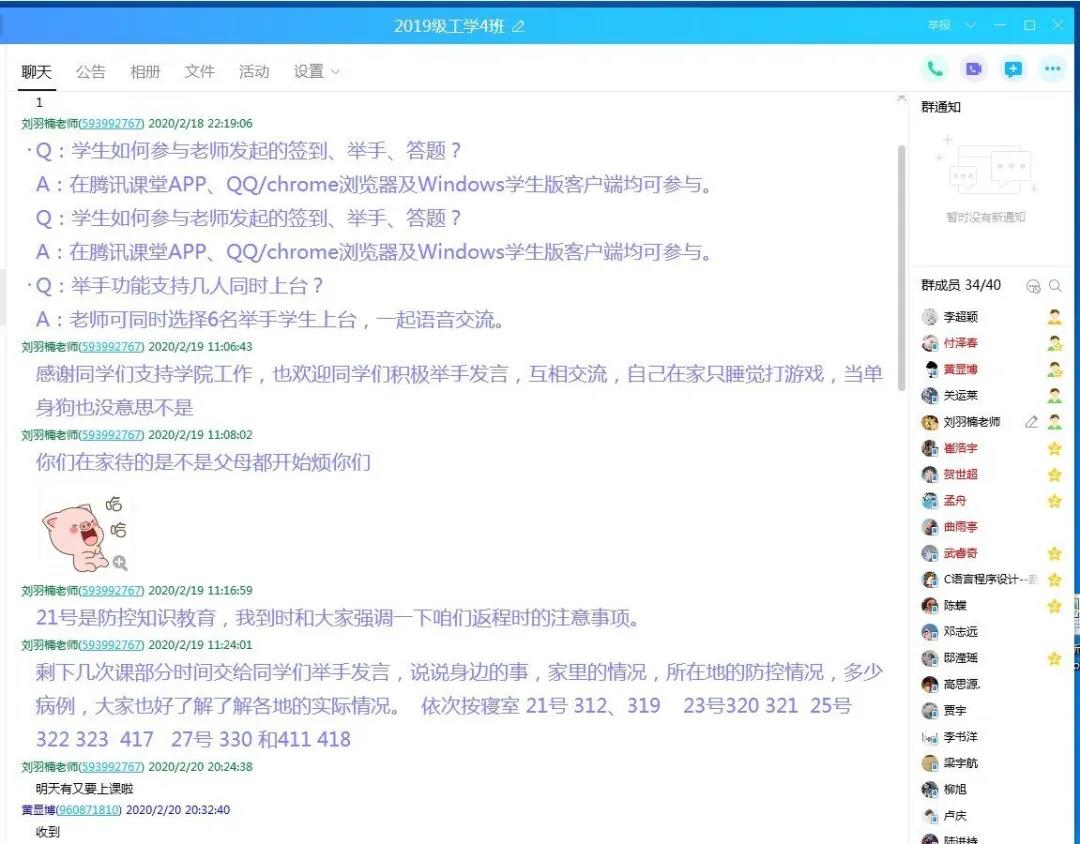Click the QQ number link 960871810

click(88, 810)
